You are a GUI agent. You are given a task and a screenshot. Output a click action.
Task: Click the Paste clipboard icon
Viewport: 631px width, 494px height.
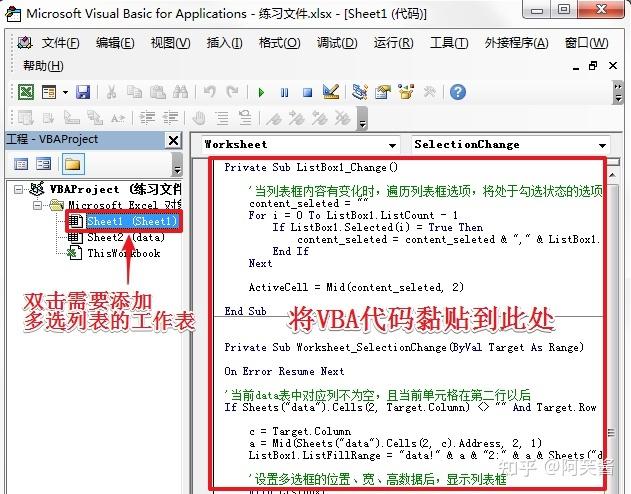[158, 92]
